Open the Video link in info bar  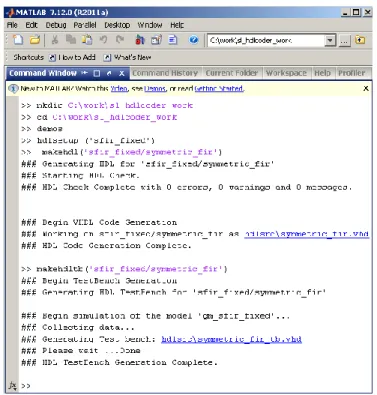click(x=119, y=89)
